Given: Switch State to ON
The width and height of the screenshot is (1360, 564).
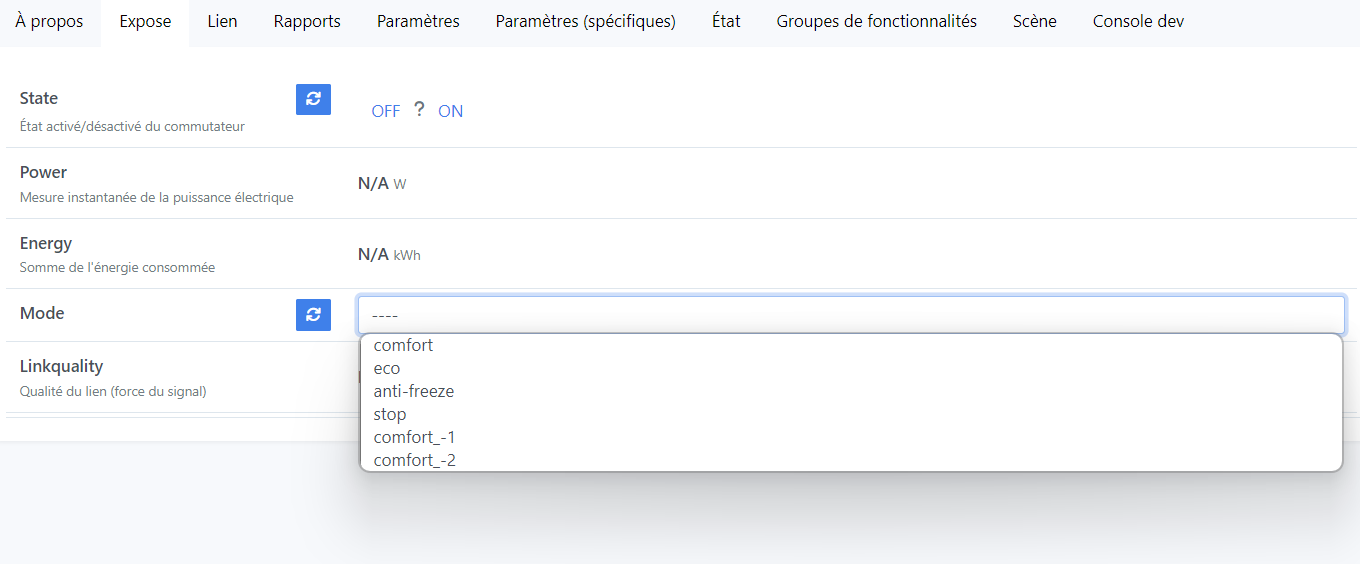Looking at the screenshot, I should (x=450, y=111).
